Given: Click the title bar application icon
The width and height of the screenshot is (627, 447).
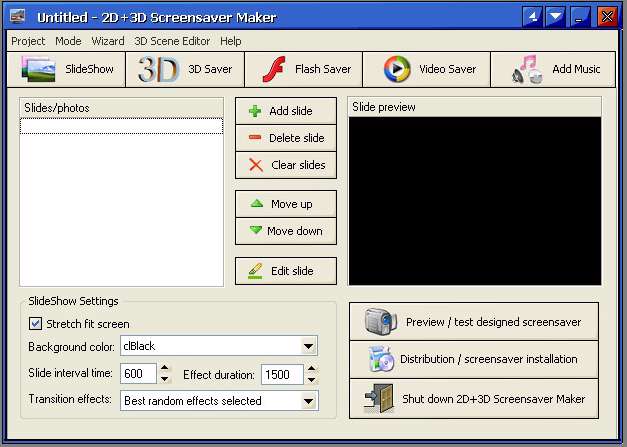Looking at the screenshot, I should 17,16.
